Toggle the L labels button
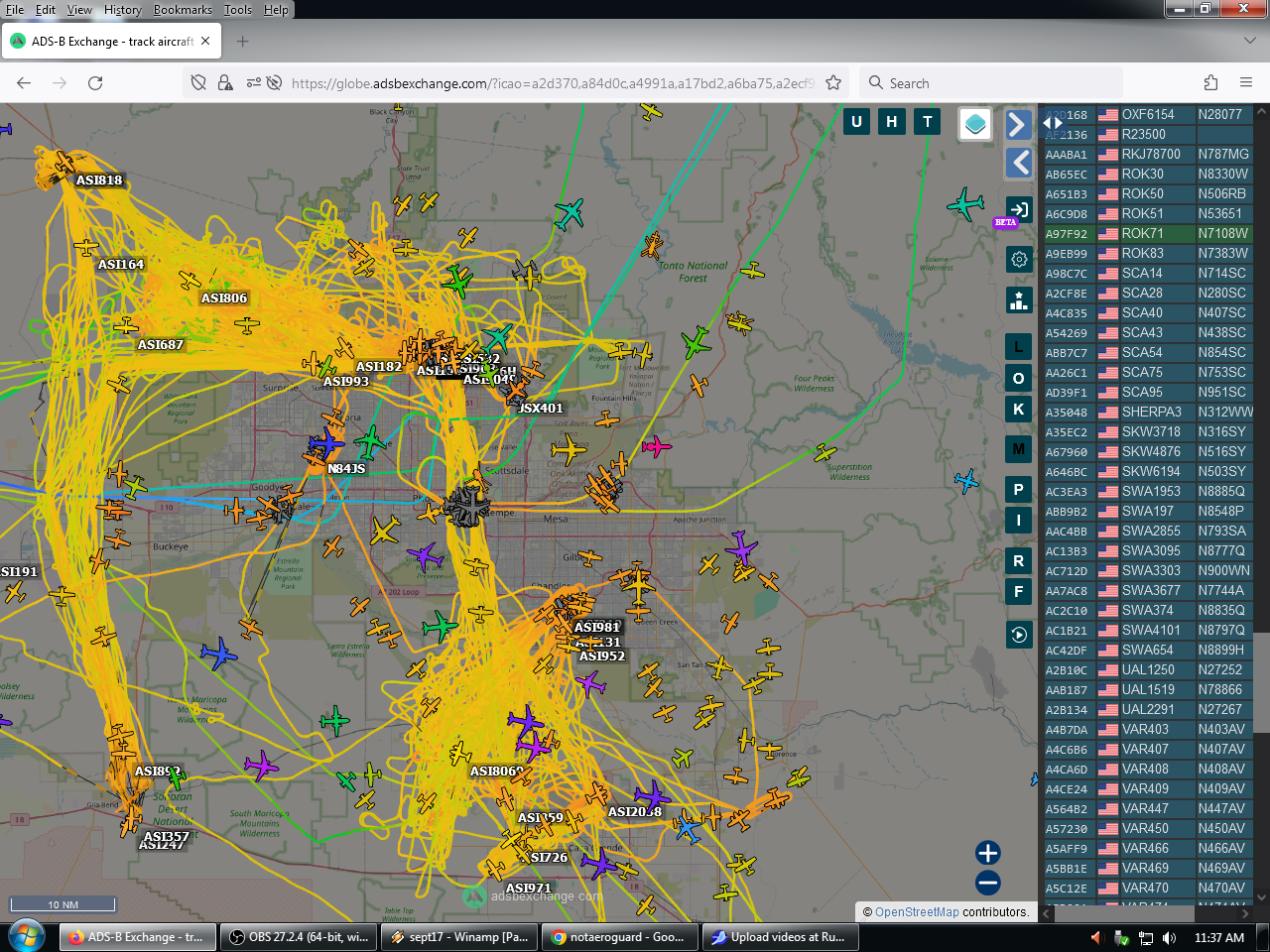 click(1018, 347)
